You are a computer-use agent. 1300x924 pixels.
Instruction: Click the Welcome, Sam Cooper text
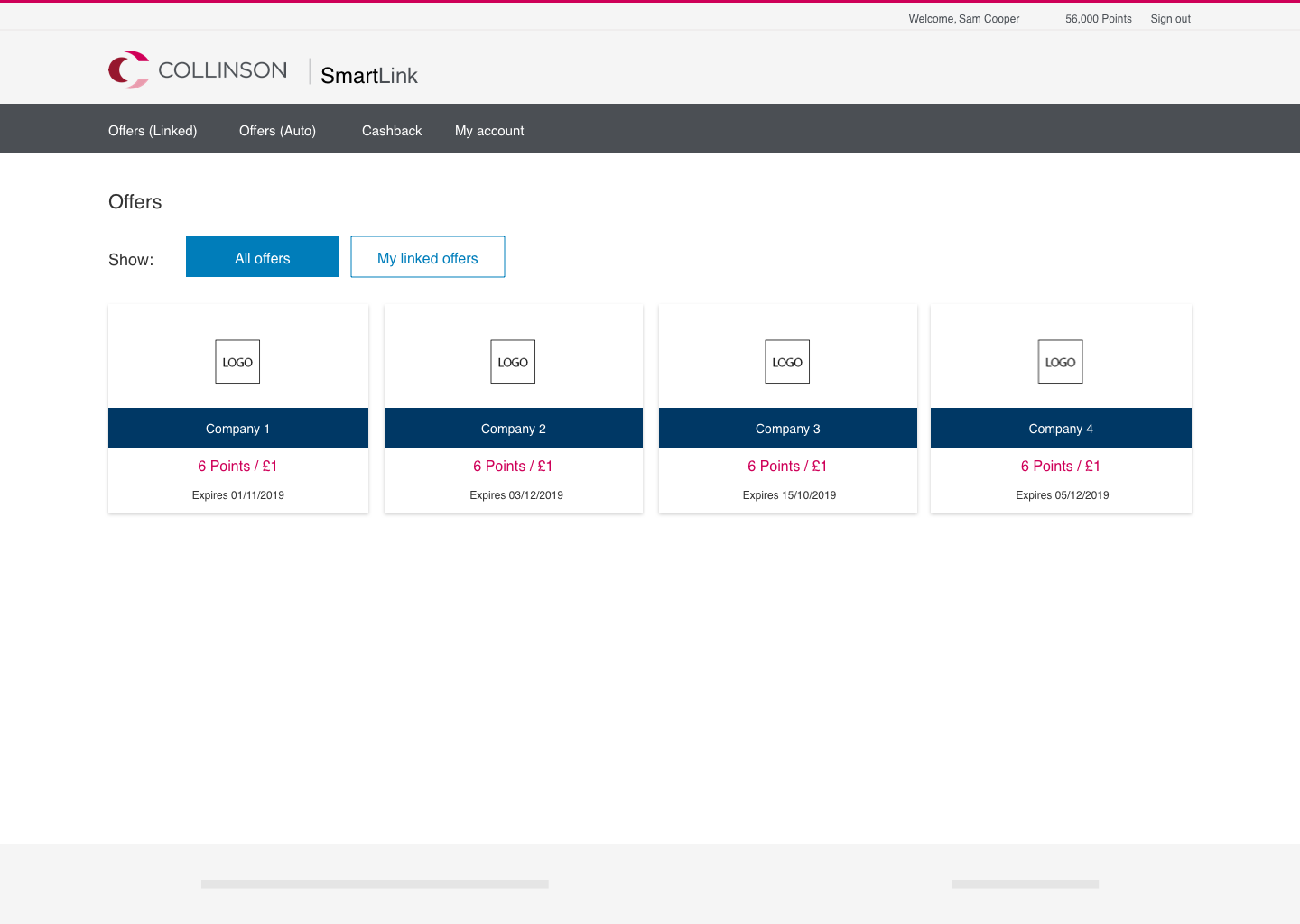[x=964, y=19]
